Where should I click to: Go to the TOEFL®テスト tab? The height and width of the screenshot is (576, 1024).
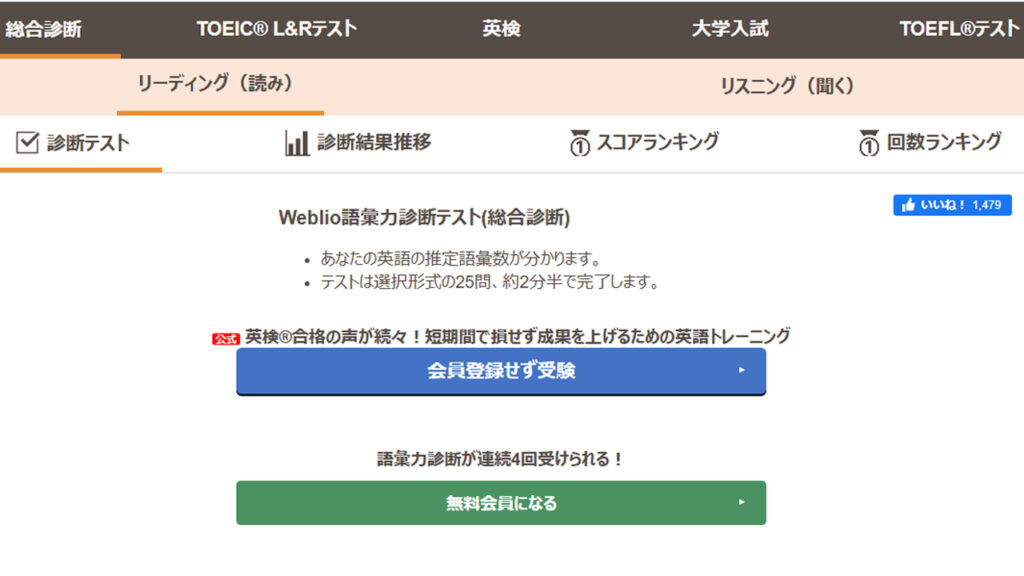959,29
